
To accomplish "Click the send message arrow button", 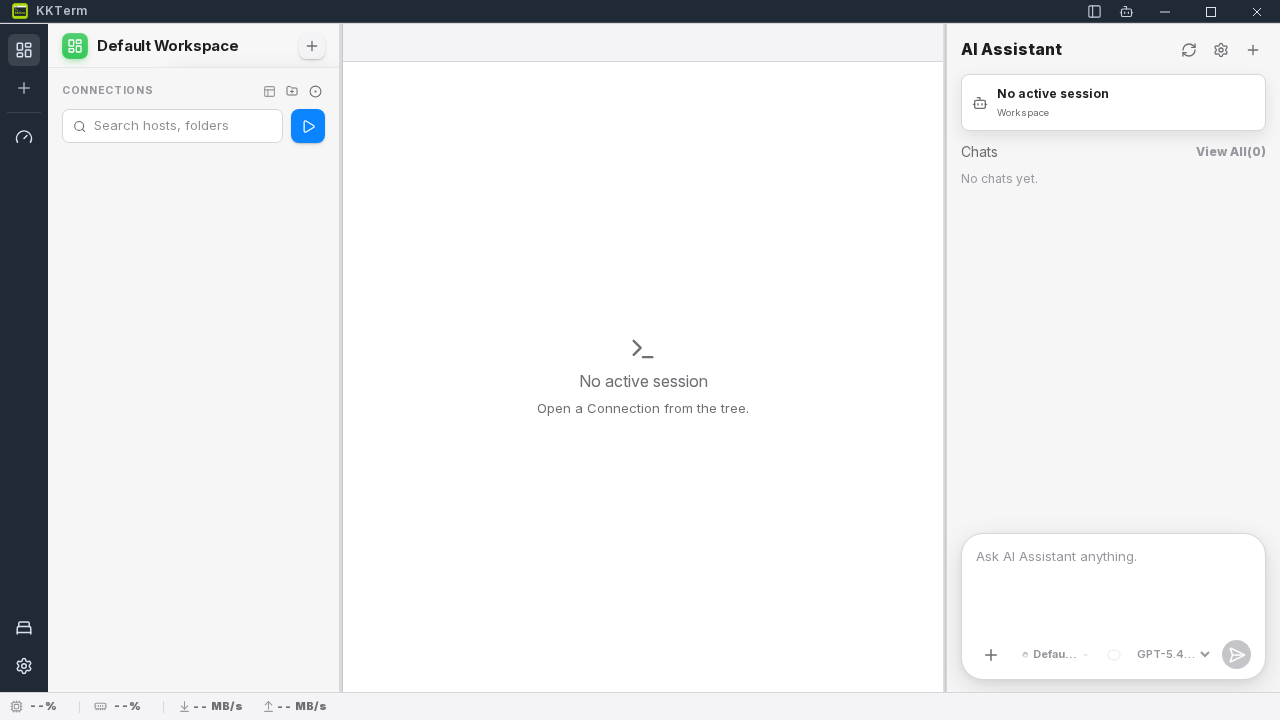I will 1237,655.
